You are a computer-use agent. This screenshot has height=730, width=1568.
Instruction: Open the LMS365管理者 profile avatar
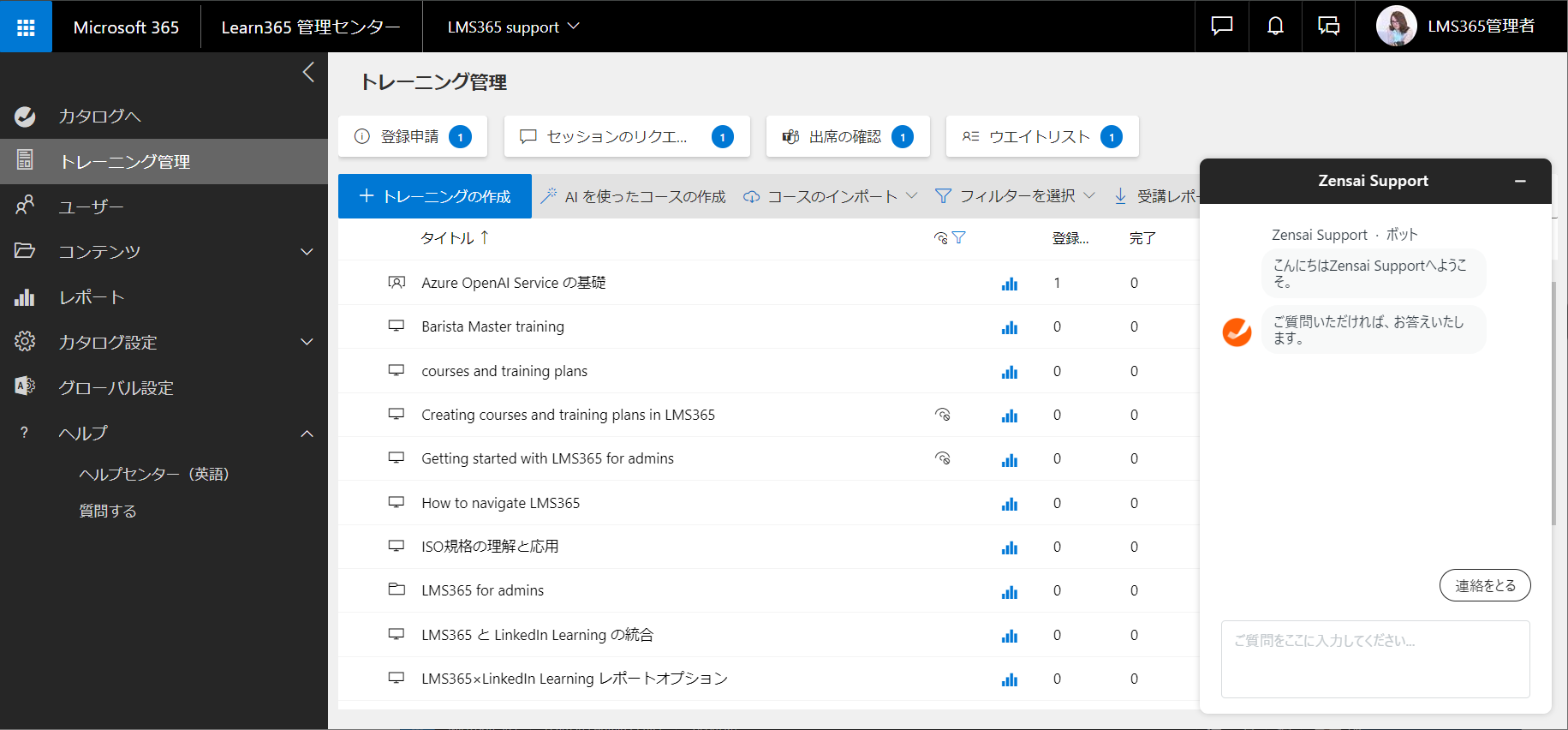tap(1396, 27)
